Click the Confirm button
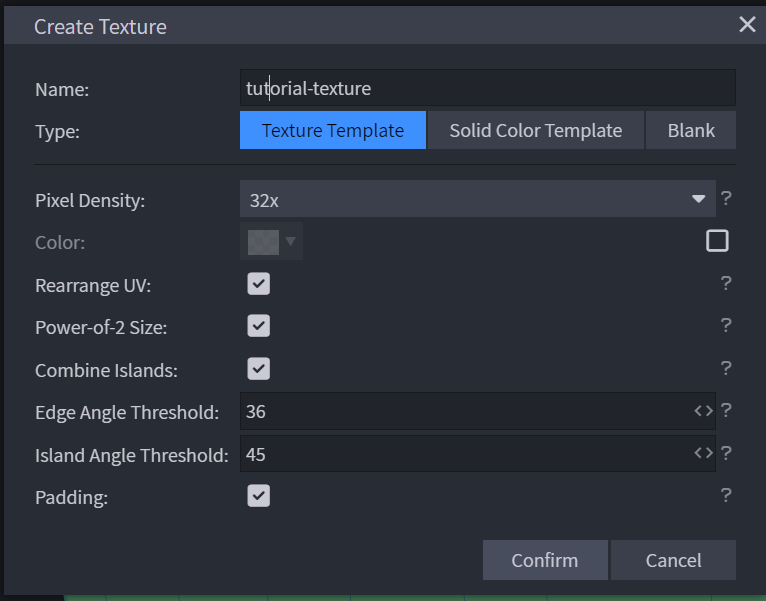Viewport: 766px width, 601px height. pyautogui.click(x=545, y=560)
